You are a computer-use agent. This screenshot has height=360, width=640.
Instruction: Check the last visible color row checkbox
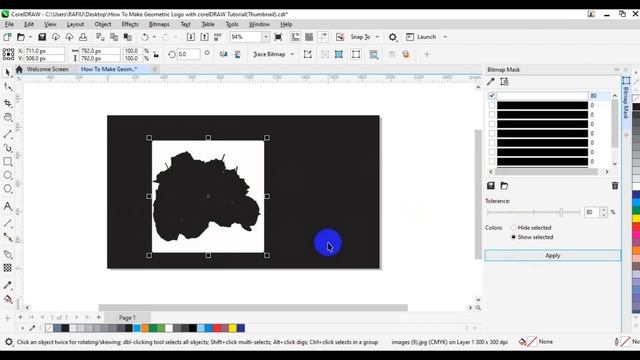point(492,162)
